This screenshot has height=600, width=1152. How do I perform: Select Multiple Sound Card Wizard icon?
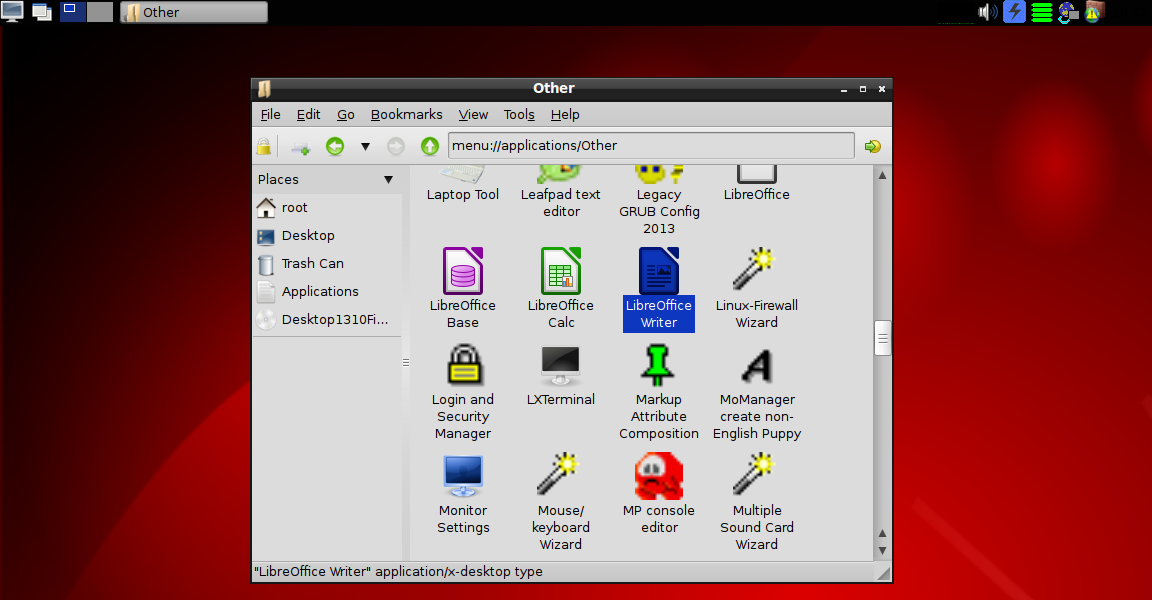coord(755,474)
